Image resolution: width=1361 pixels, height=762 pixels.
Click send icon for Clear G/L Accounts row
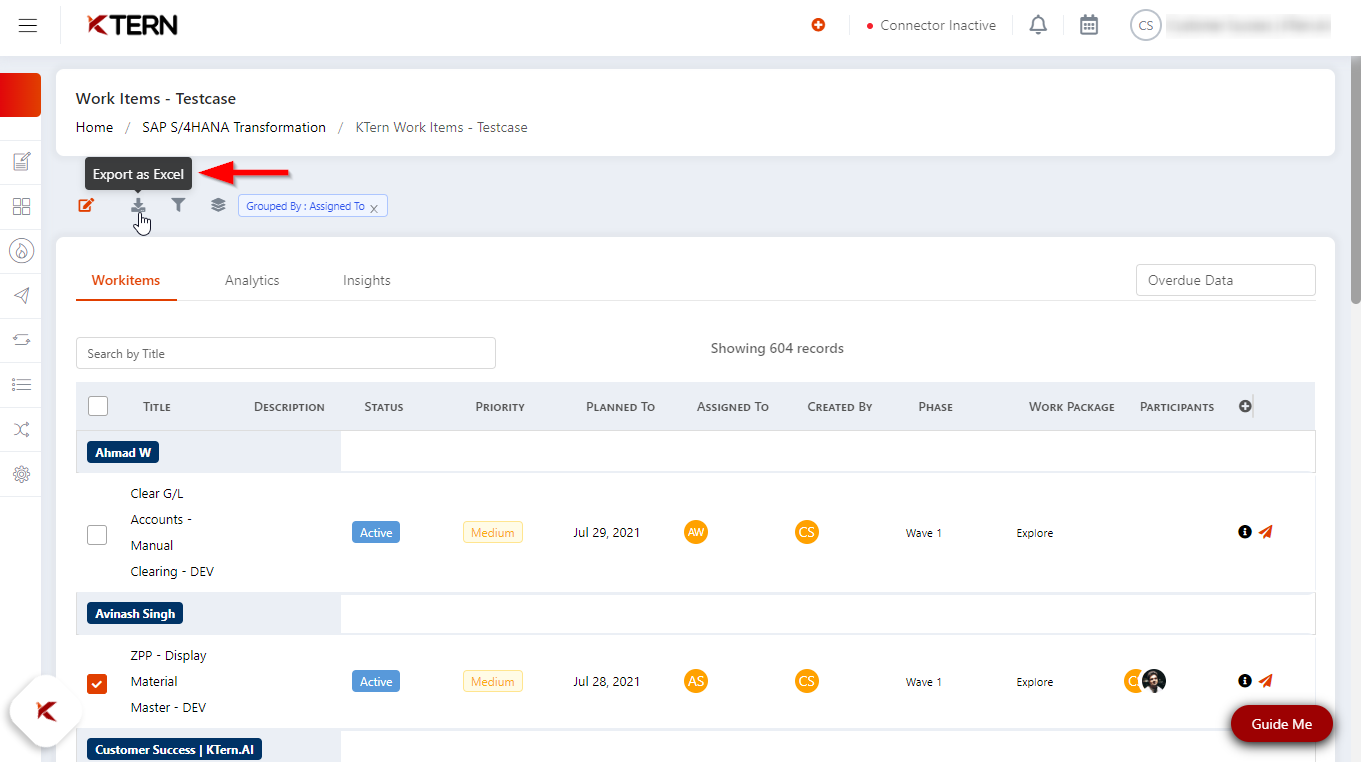[x=1266, y=532]
